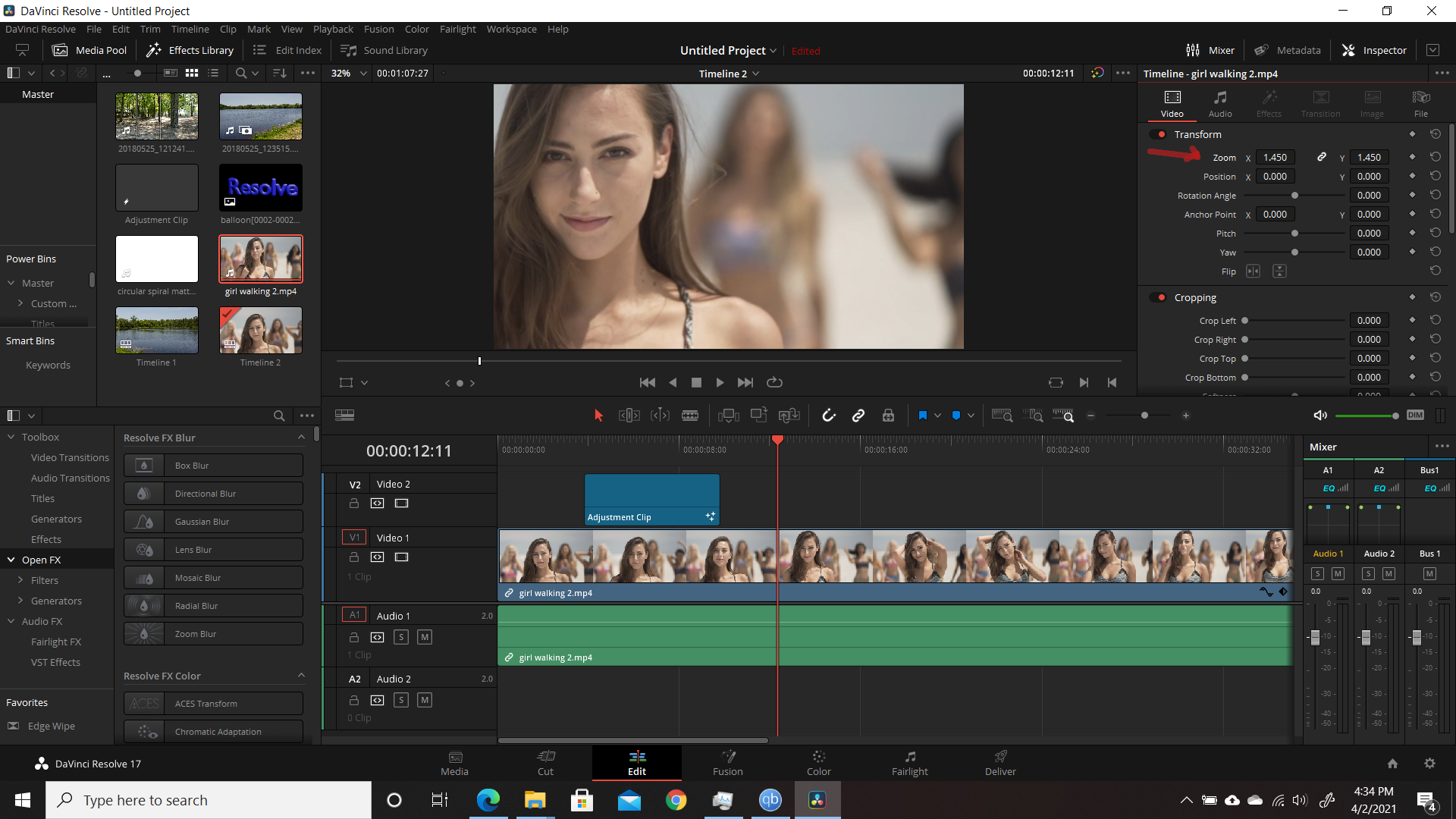1456x819 pixels.
Task: Click the Flip Horizontal icon
Action: point(1253,271)
